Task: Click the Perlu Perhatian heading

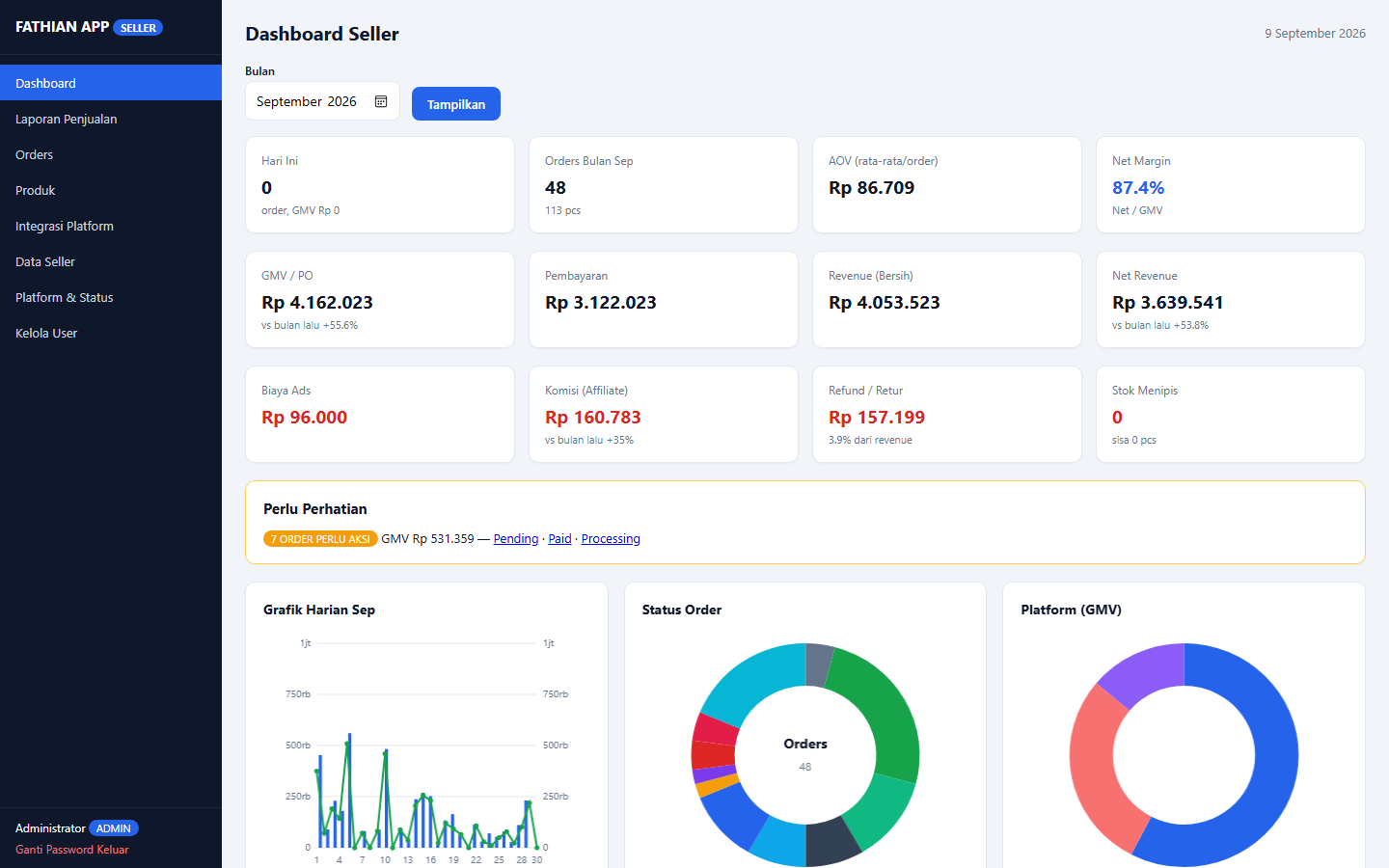Action: (315, 509)
